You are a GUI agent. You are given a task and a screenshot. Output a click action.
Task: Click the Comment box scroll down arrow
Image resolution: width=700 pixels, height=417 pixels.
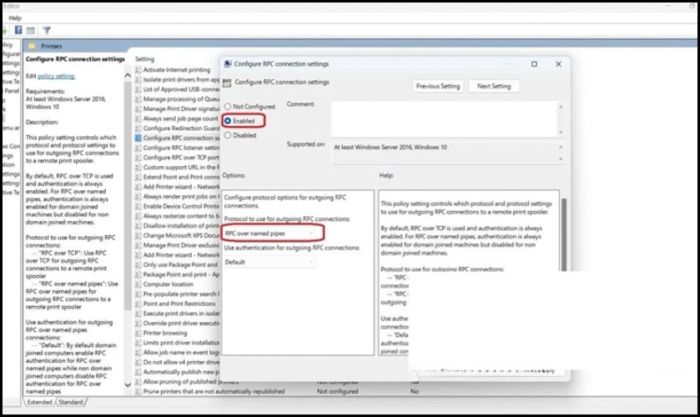coord(561,133)
